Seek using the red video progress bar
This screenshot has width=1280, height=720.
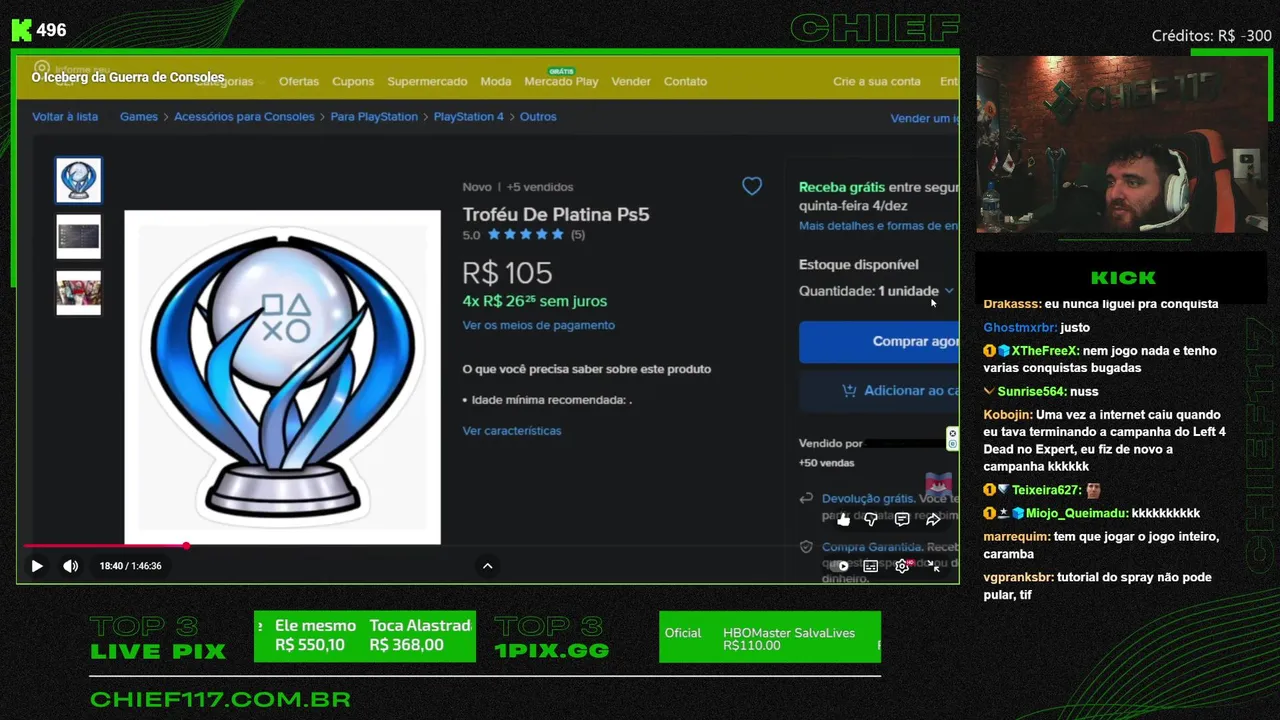(488, 546)
